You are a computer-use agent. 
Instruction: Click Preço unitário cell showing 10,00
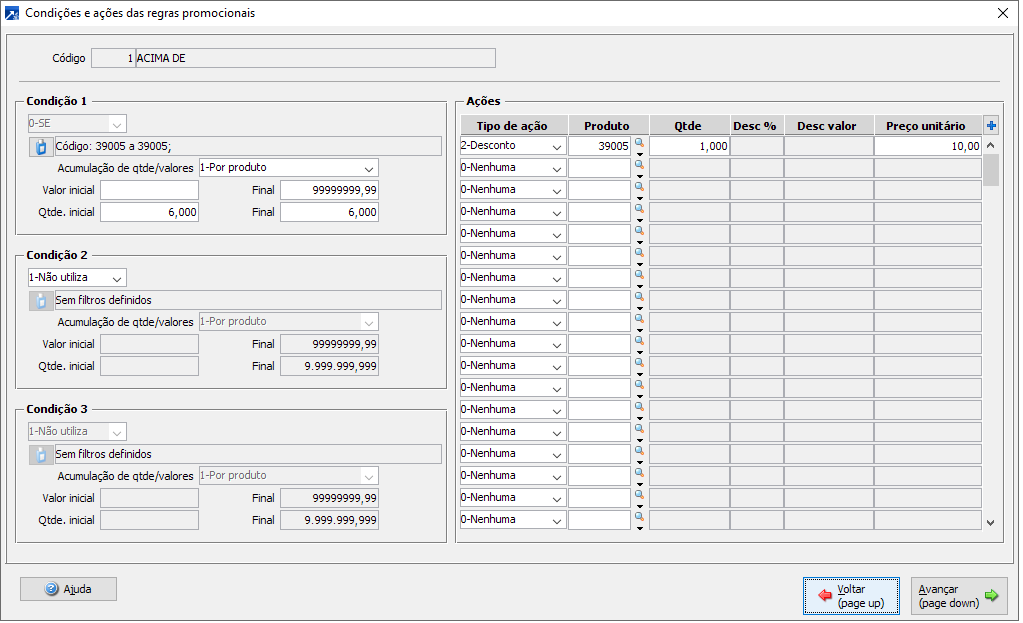927,146
